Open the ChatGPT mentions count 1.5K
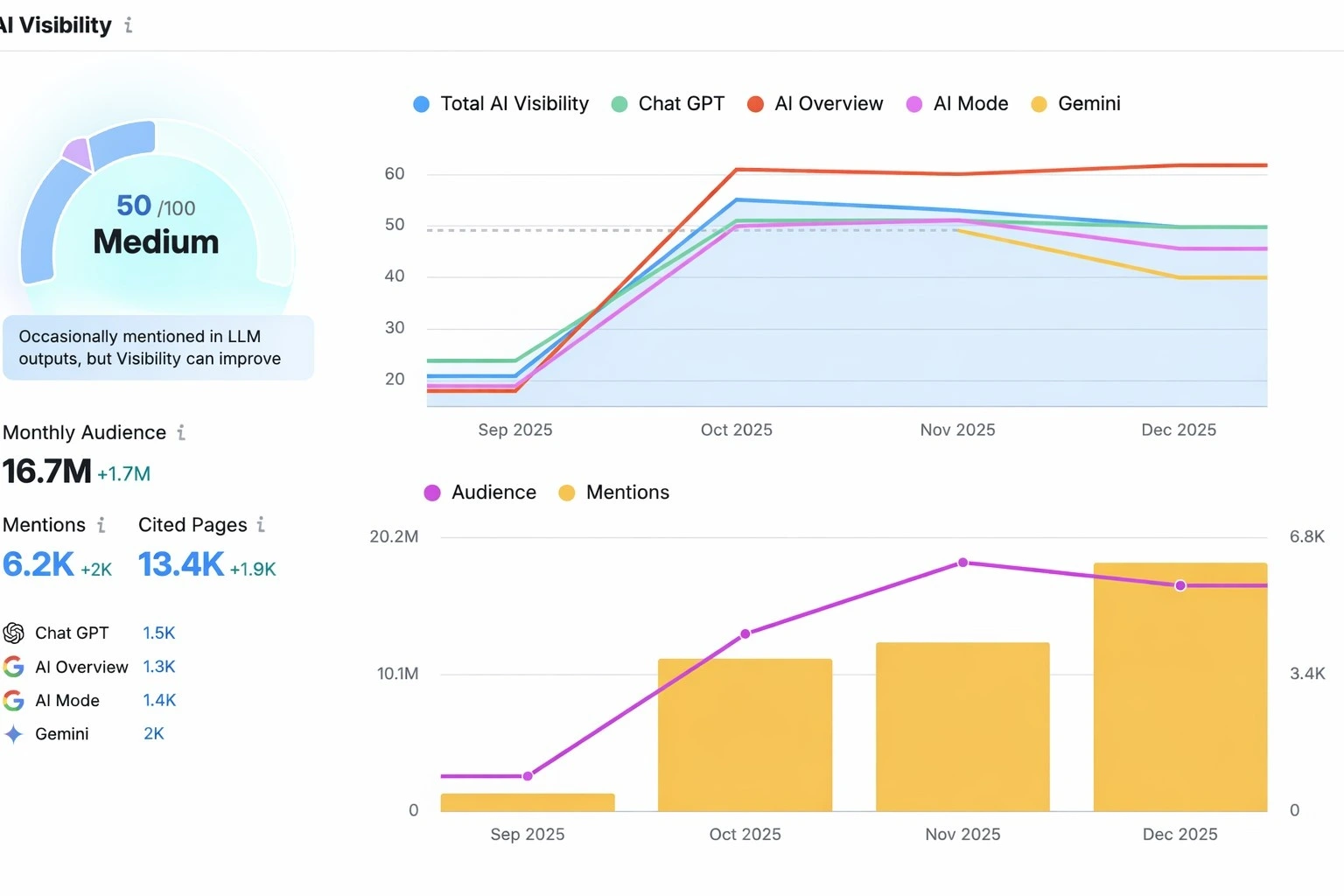1344x896 pixels. pyautogui.click(x=158, y=632)
